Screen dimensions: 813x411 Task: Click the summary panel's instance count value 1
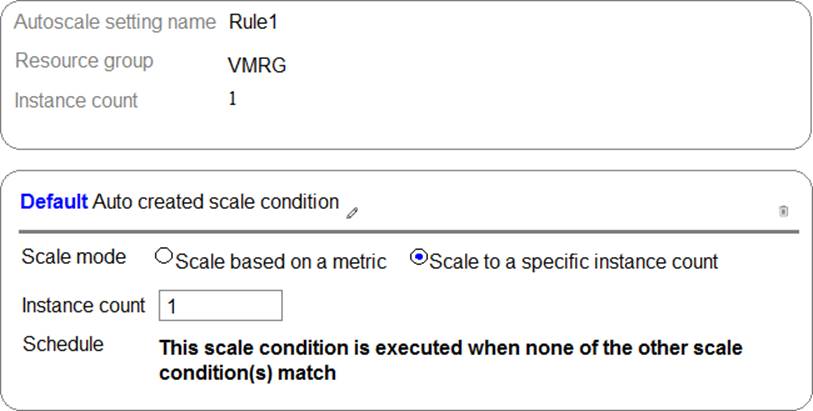pos(233,98)
